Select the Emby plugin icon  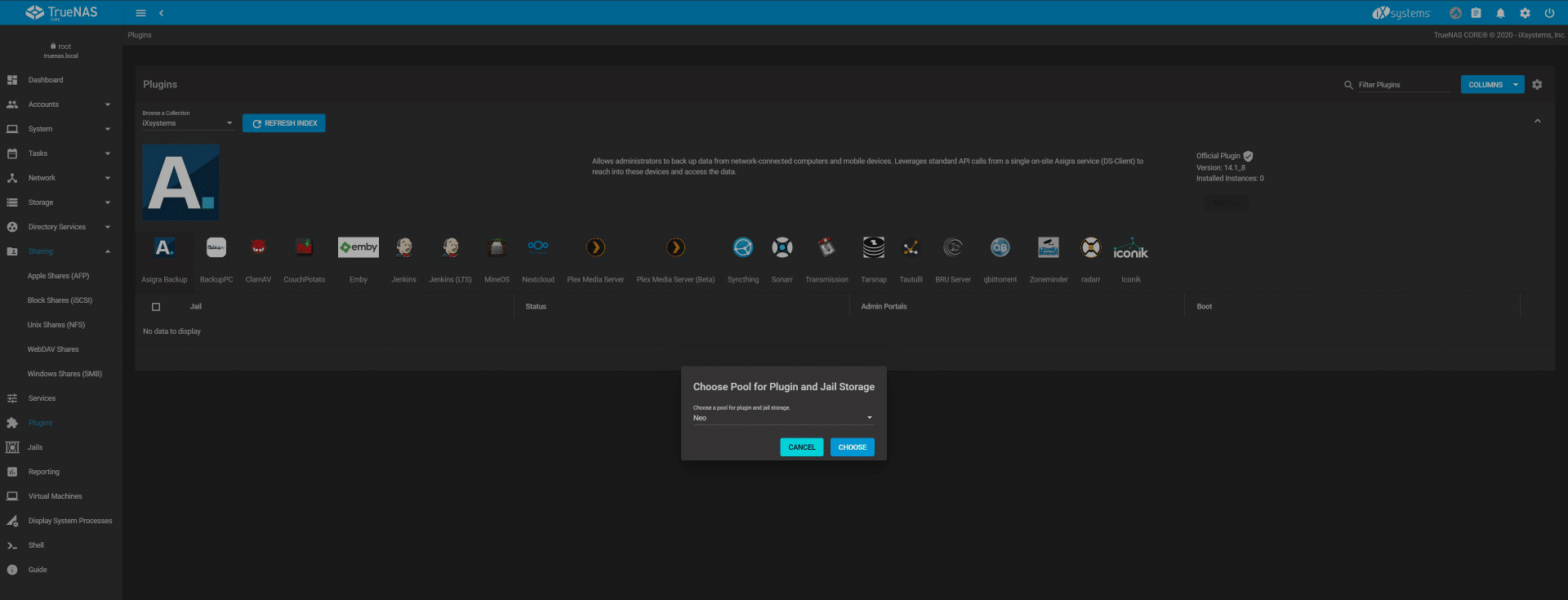click(x=359, y=247)
